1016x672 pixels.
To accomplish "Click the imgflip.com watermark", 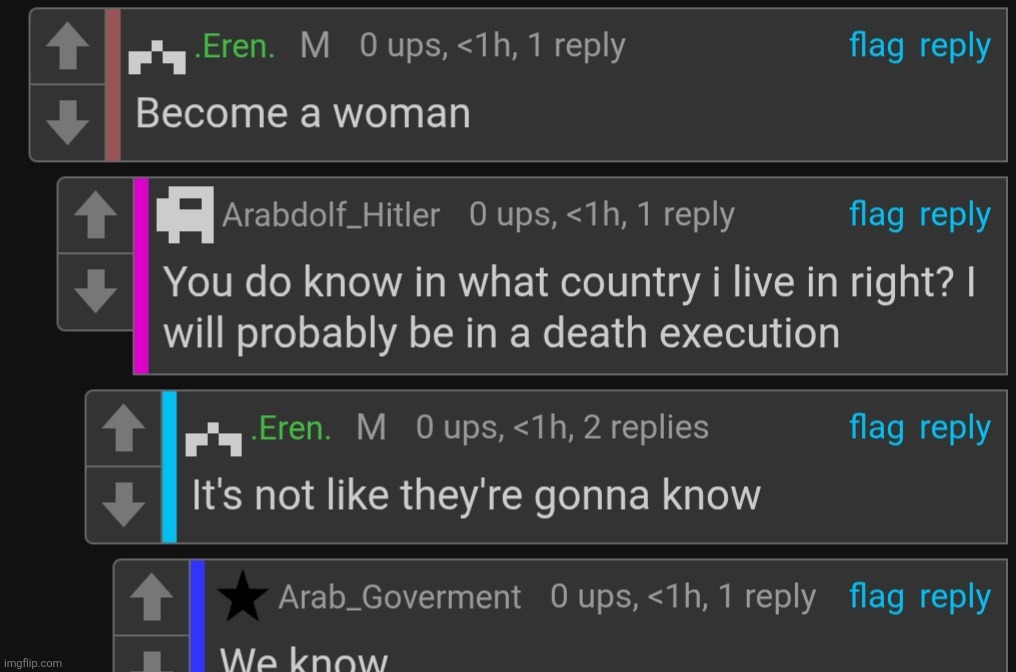I will pos(32,663).
